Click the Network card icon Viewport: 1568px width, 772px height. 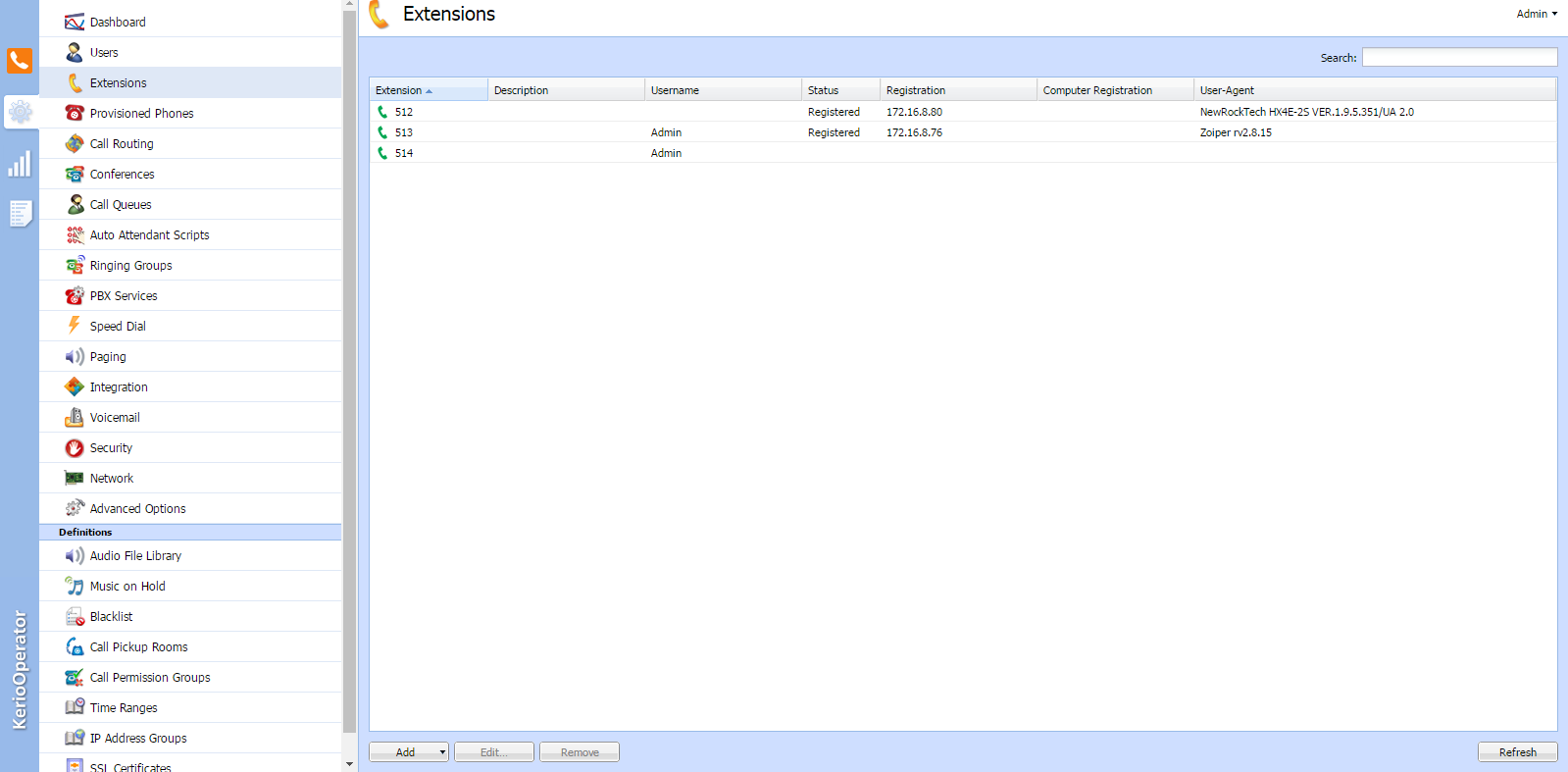point(75,478)
